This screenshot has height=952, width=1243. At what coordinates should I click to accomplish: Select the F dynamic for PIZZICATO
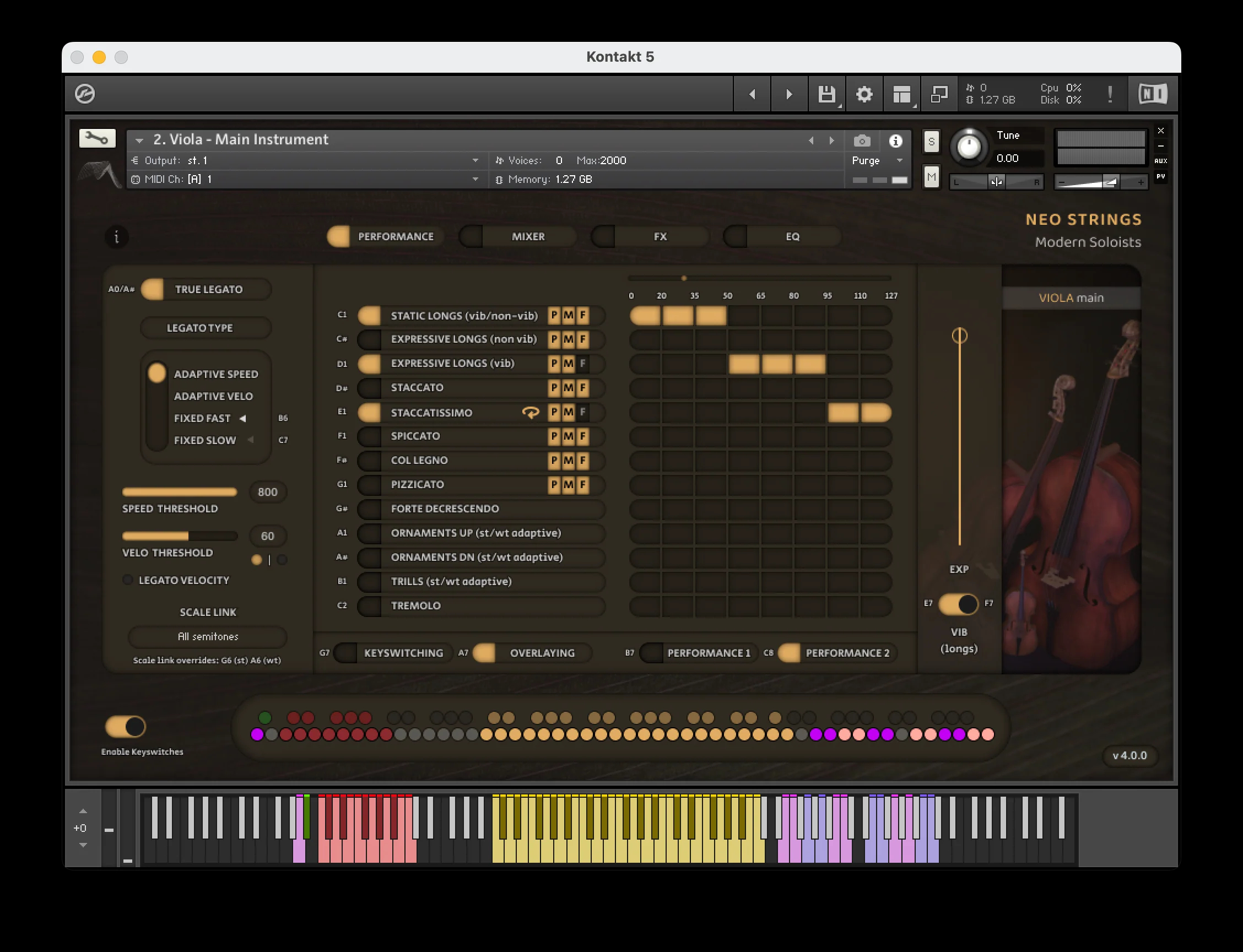click(582, 485)
